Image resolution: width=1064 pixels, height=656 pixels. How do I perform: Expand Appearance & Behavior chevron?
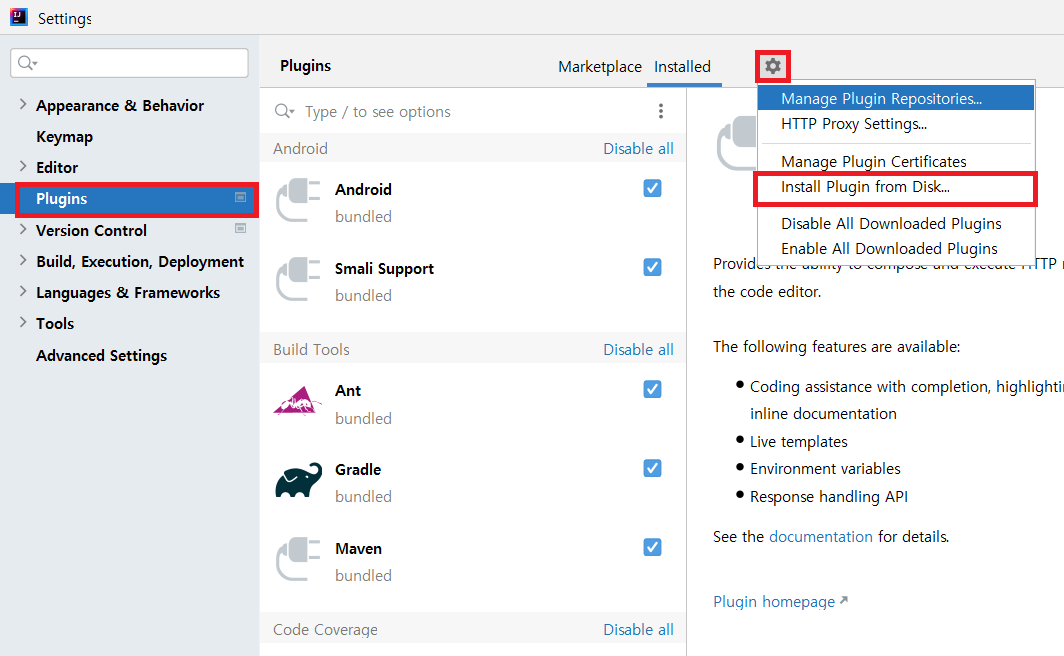23,104
